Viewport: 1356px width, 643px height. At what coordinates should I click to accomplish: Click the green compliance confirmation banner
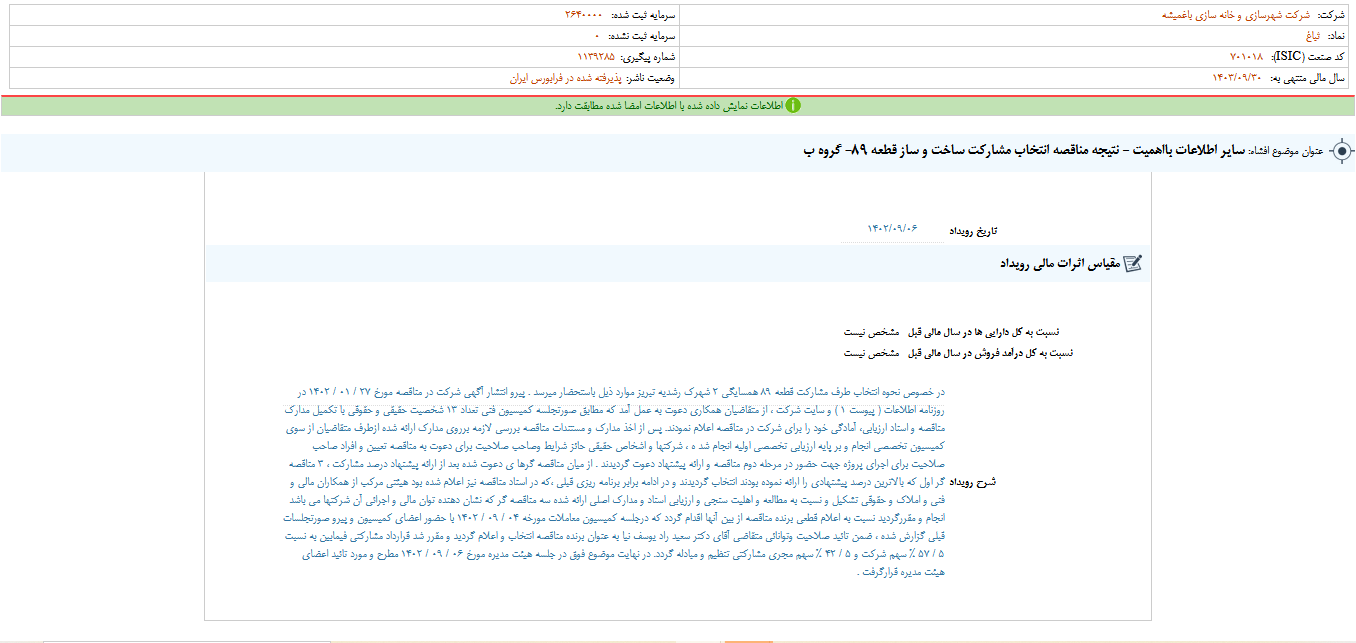pyautogui.click(x=678, y=102)
